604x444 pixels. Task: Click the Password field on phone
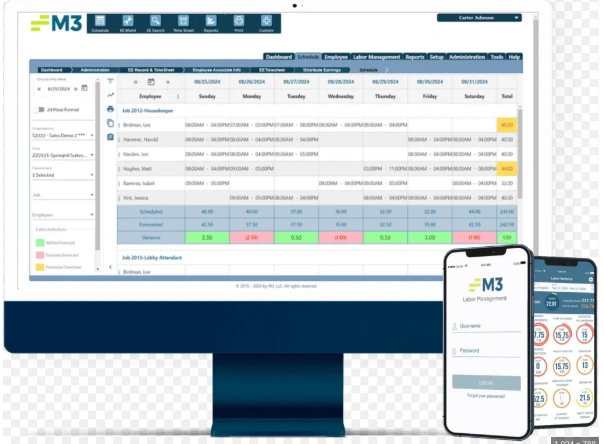(487, 351)
